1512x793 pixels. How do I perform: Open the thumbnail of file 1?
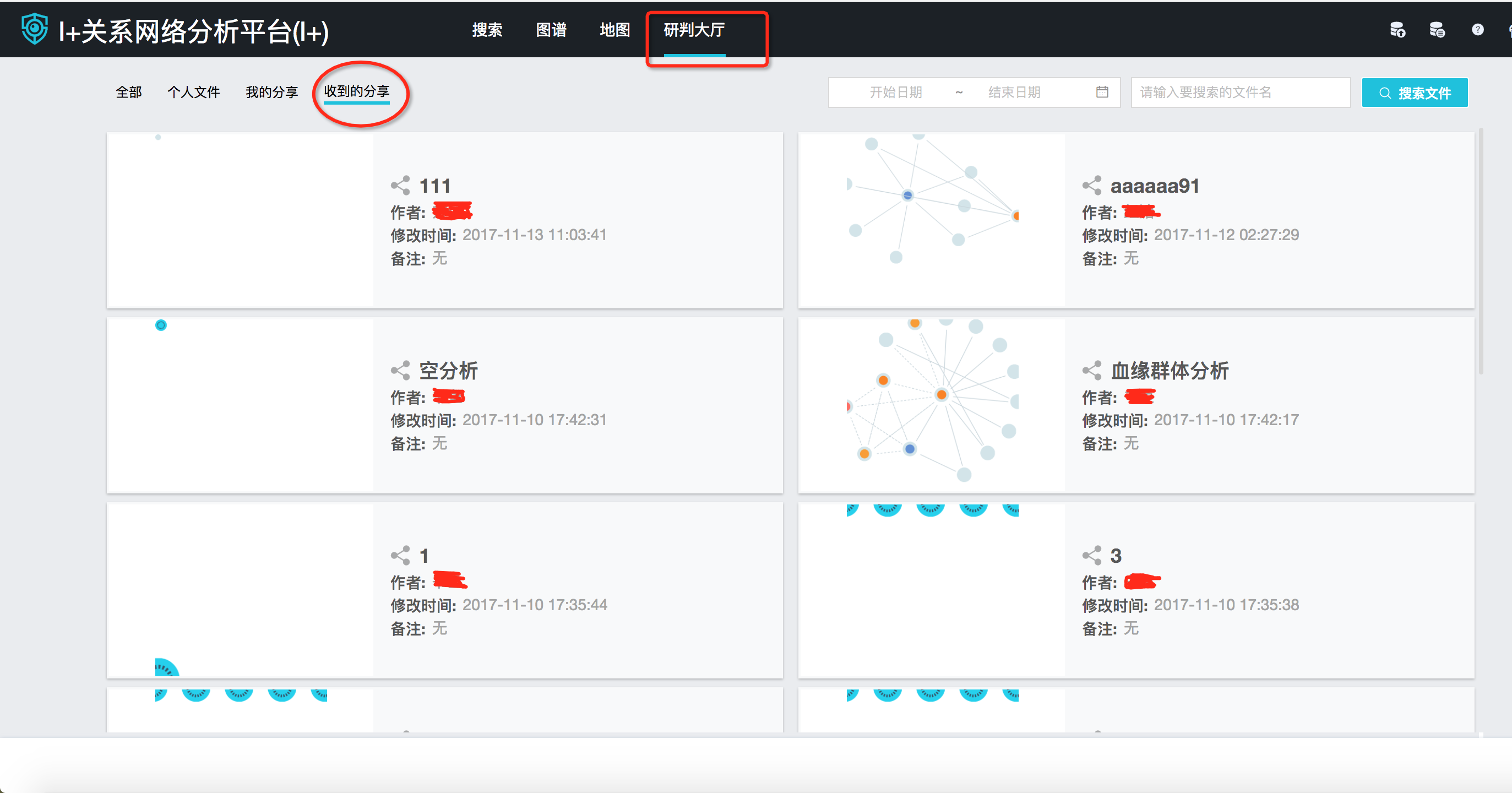click(241, 590)
